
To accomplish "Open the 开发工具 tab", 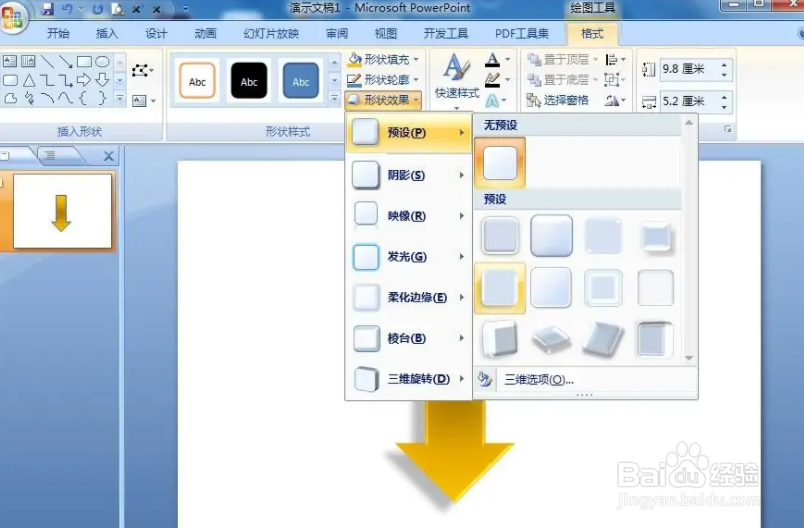I will [446, 34].
